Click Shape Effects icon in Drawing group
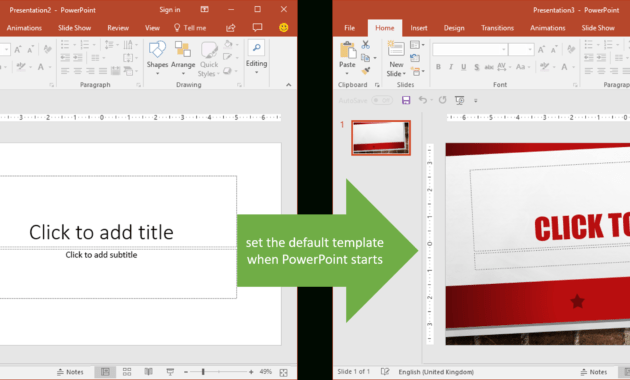The width and height of the screenshot is (630, 380). coord(227,71)
